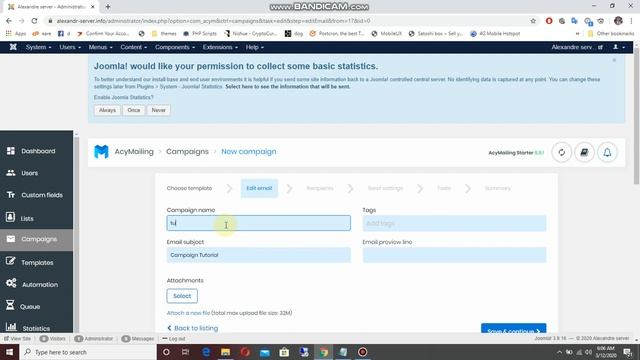Open the Campaigns breadcrumb link
The width and height of the screenshot is (640, 360).
pos(187,151)
